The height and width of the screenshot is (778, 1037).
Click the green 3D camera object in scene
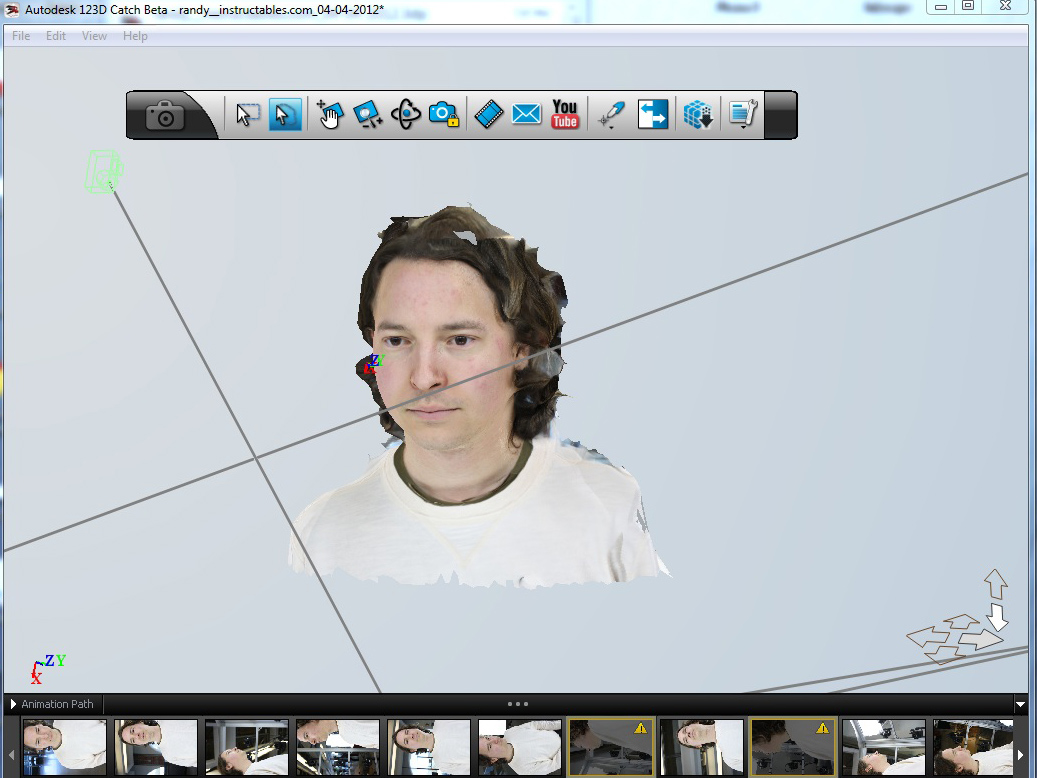104,172
